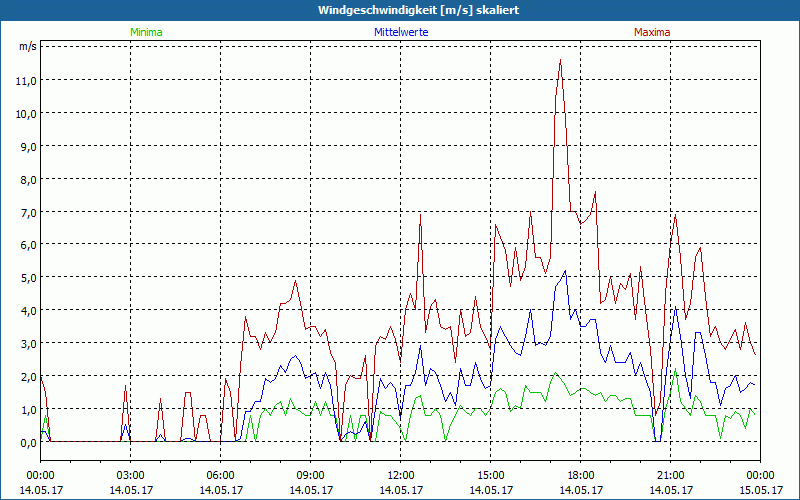
Task: Click the 15:00 time axis label
Action: tap(490, 476)
